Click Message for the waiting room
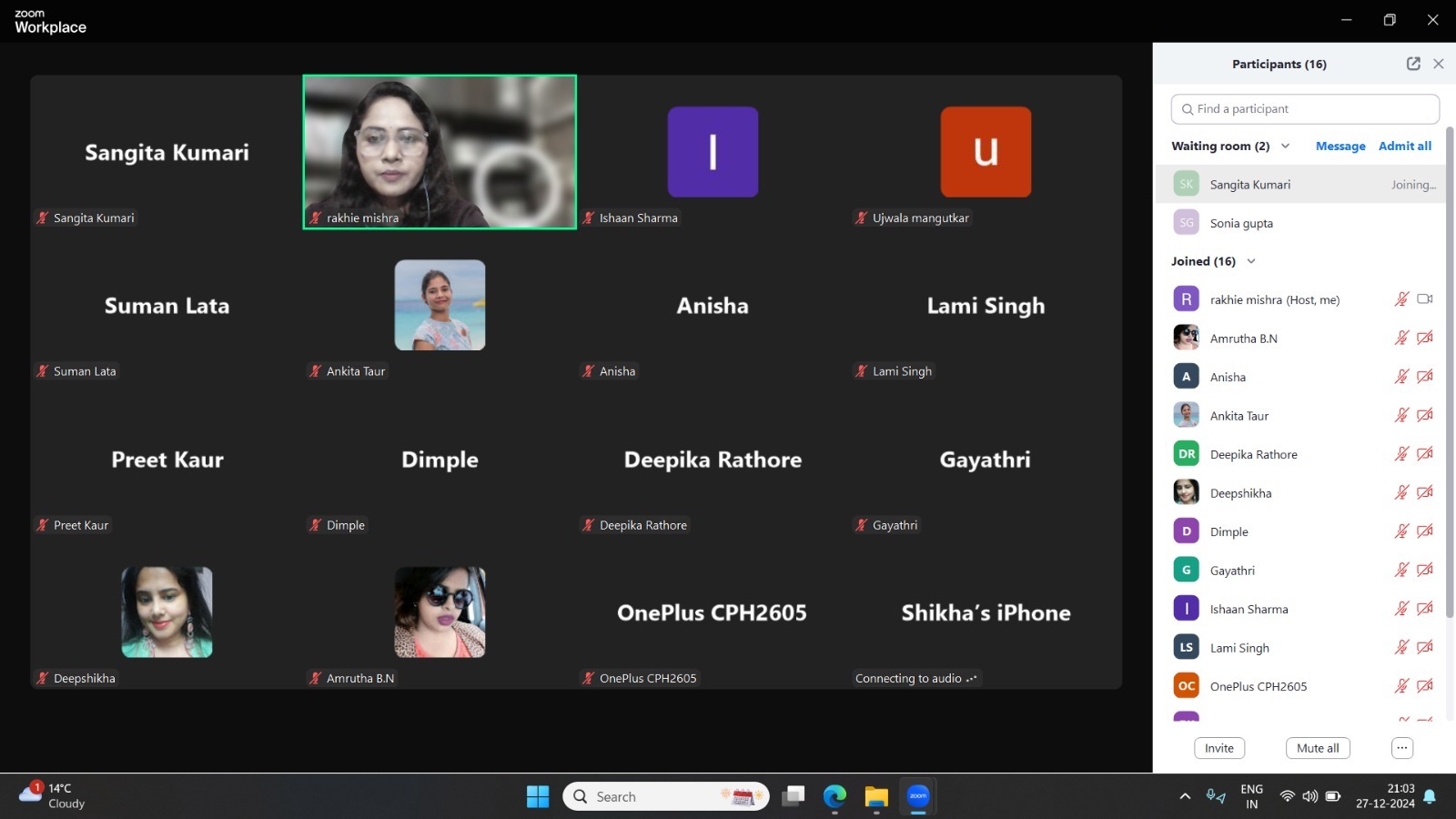This screenshot has height=819, width=1456. (x=1340, y=147)
